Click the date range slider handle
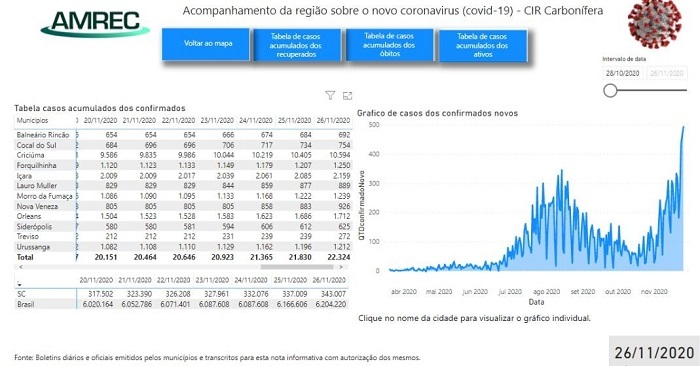The width and height of the screenshot is (700, 366). [610, 91]
